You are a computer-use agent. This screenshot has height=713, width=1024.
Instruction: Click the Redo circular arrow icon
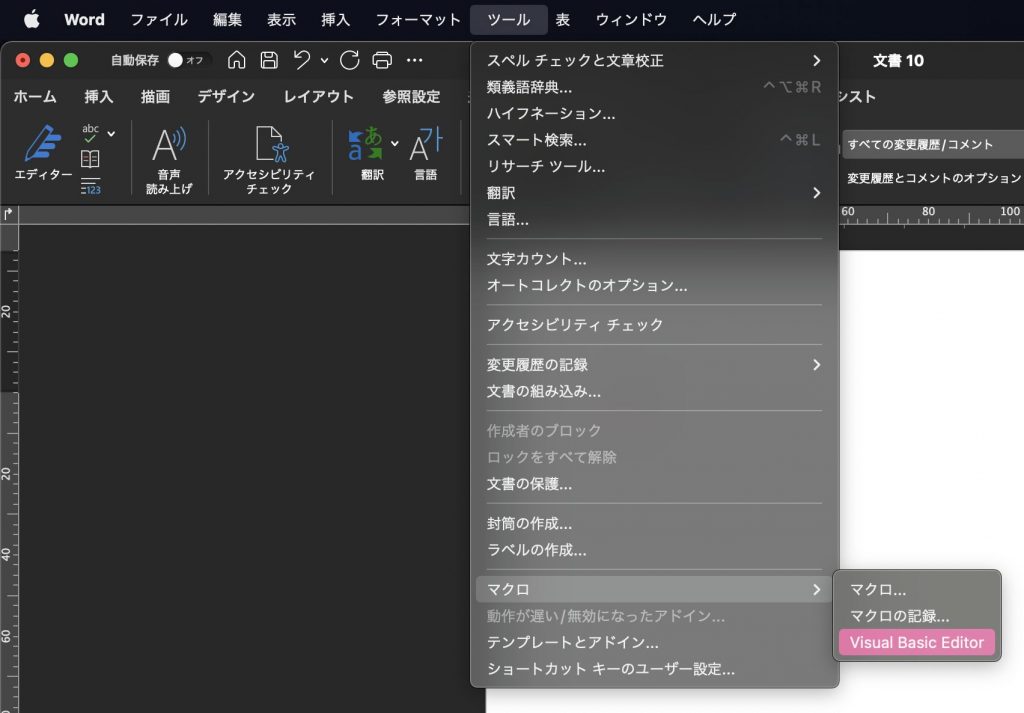coord(350,60)
